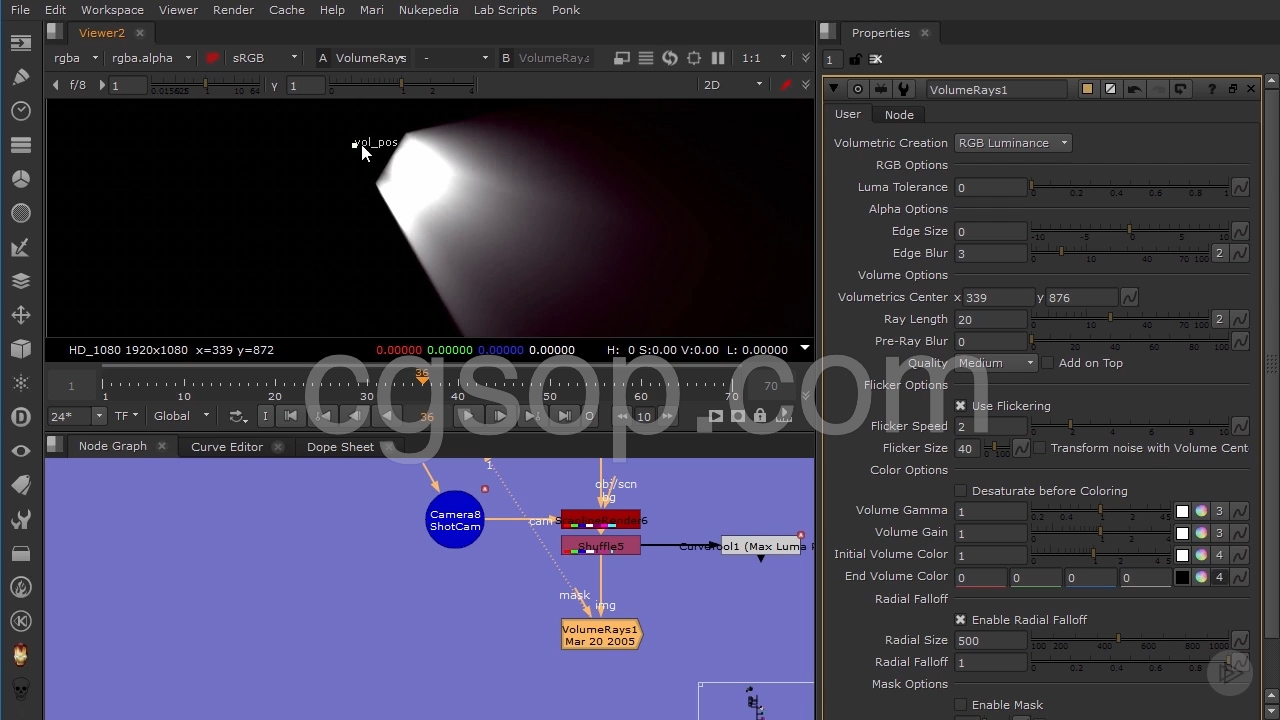The width and height of the screenshot is (1280, 720).
Task: Float the VolumeRays1 properties panel
Action: point(1232,89)
